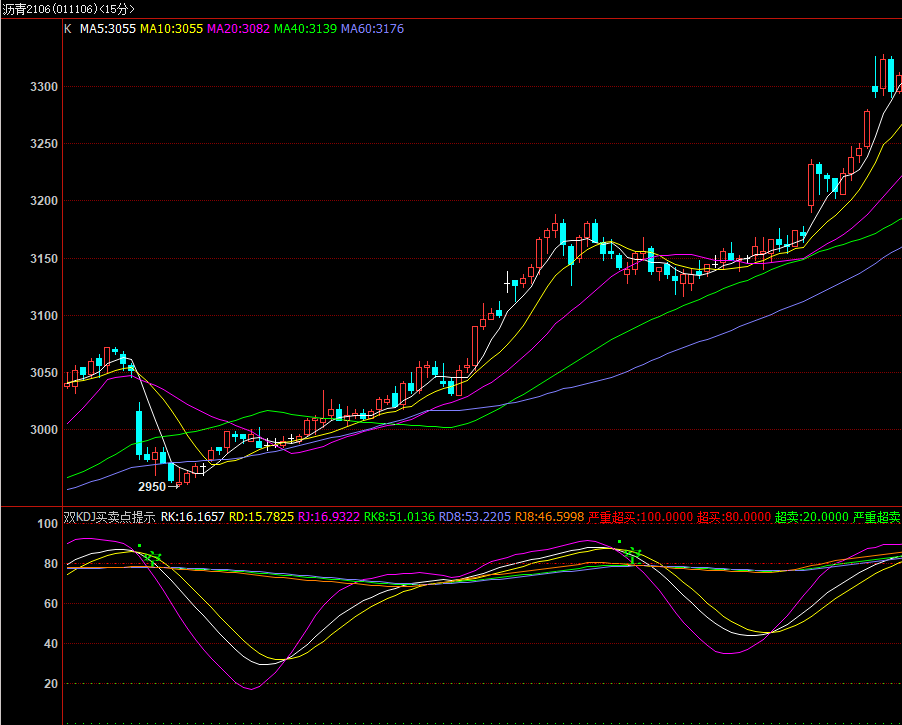Screen dimensions: 902x725
Task: Click the 2950 low price annotation
Action: [x=152, y=487]
